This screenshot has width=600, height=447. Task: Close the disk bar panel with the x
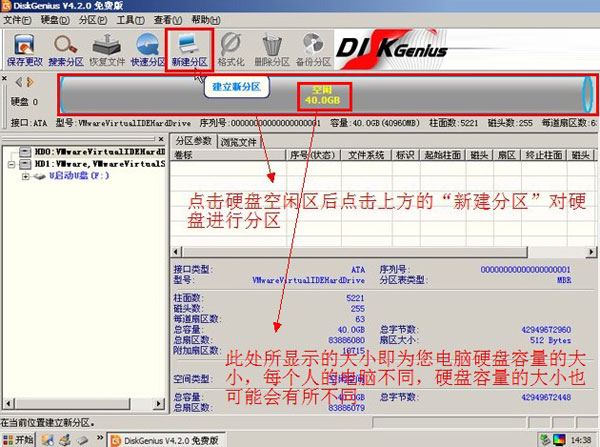point(4,78)
